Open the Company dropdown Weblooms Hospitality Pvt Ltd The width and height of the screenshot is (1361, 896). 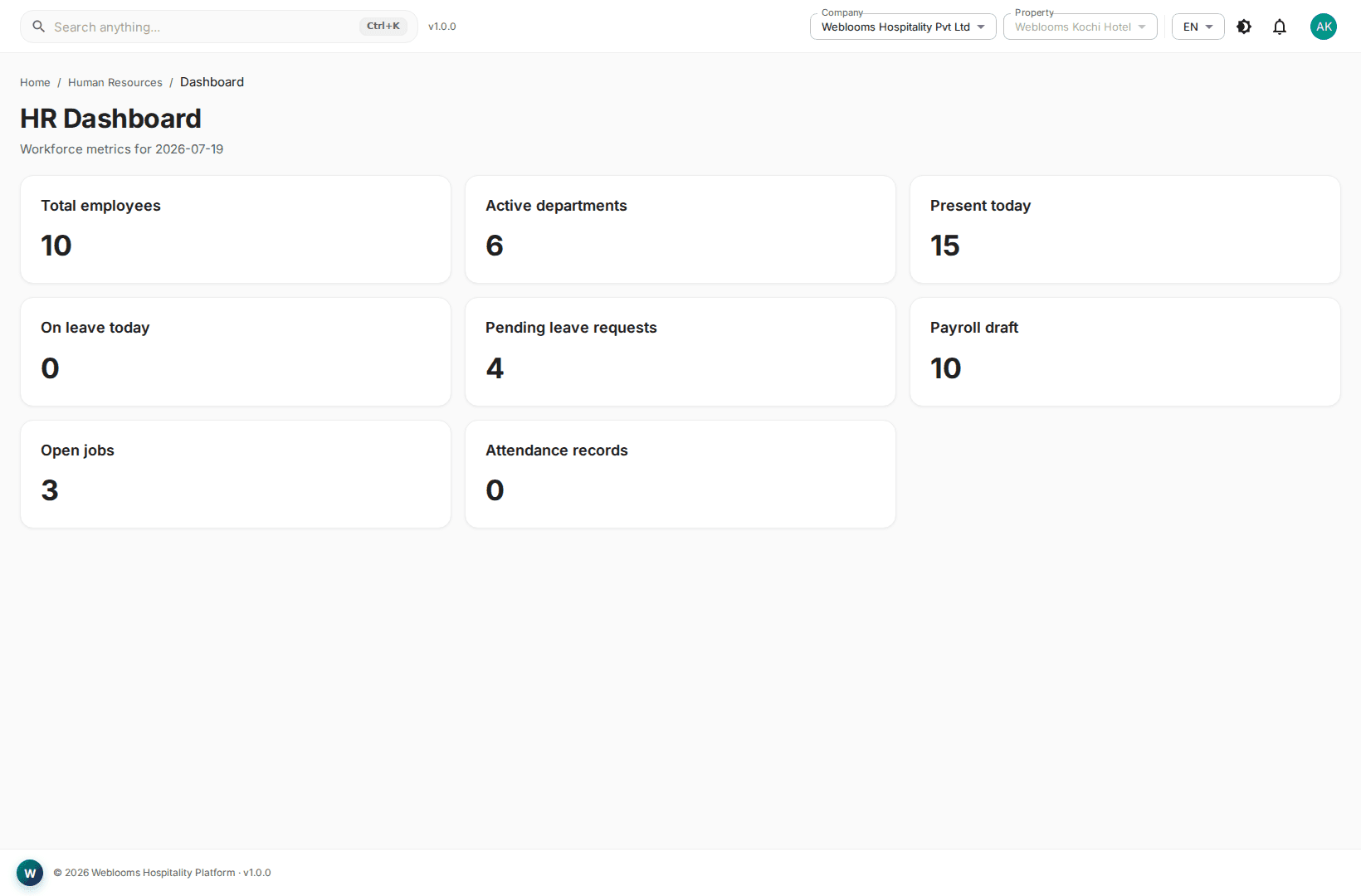pyautogui.click(x=903, y=27)
